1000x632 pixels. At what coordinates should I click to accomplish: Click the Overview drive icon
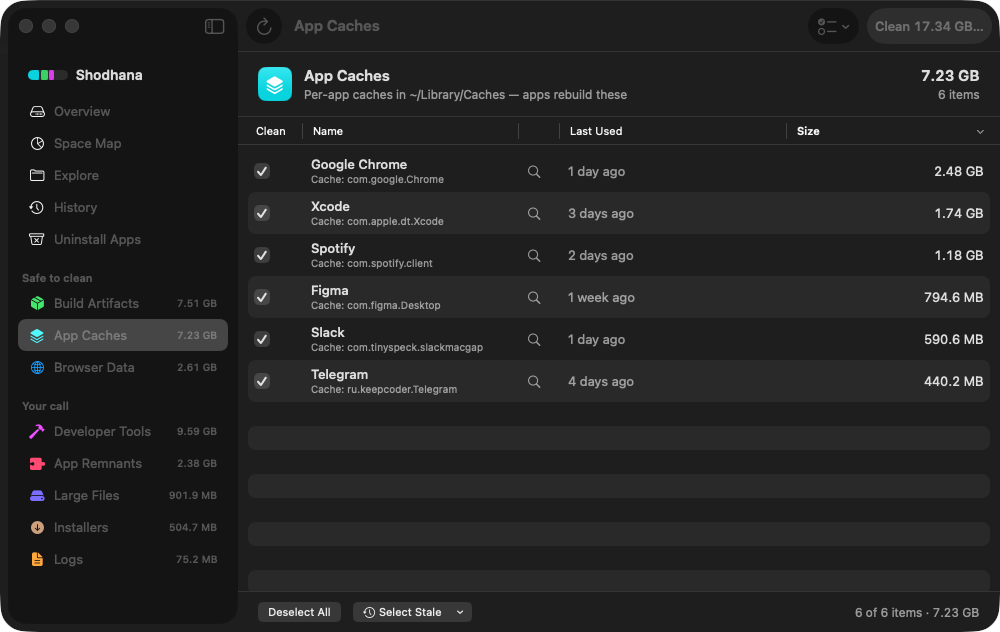(x=37, y=112)
